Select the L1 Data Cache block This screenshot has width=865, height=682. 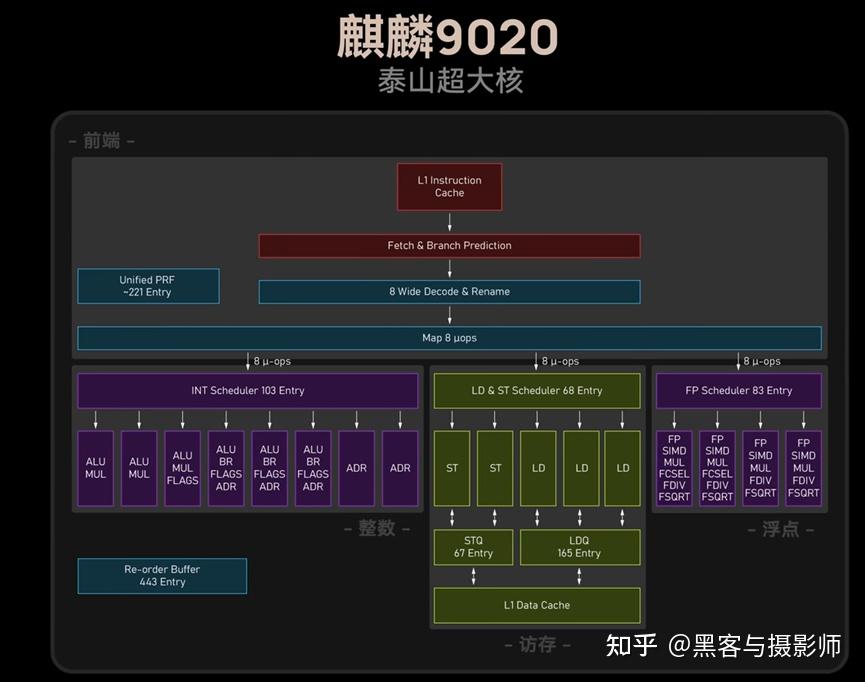coord(536,605)
